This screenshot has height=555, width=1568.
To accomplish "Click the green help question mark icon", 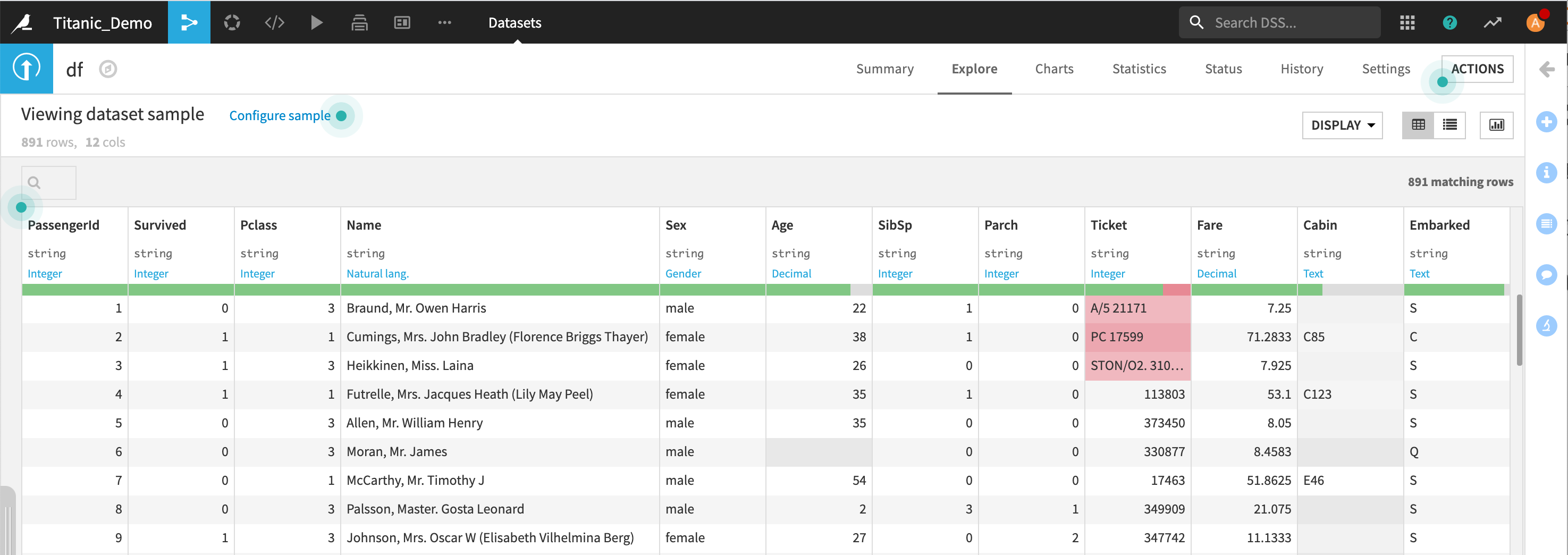I will point(1449,22).
